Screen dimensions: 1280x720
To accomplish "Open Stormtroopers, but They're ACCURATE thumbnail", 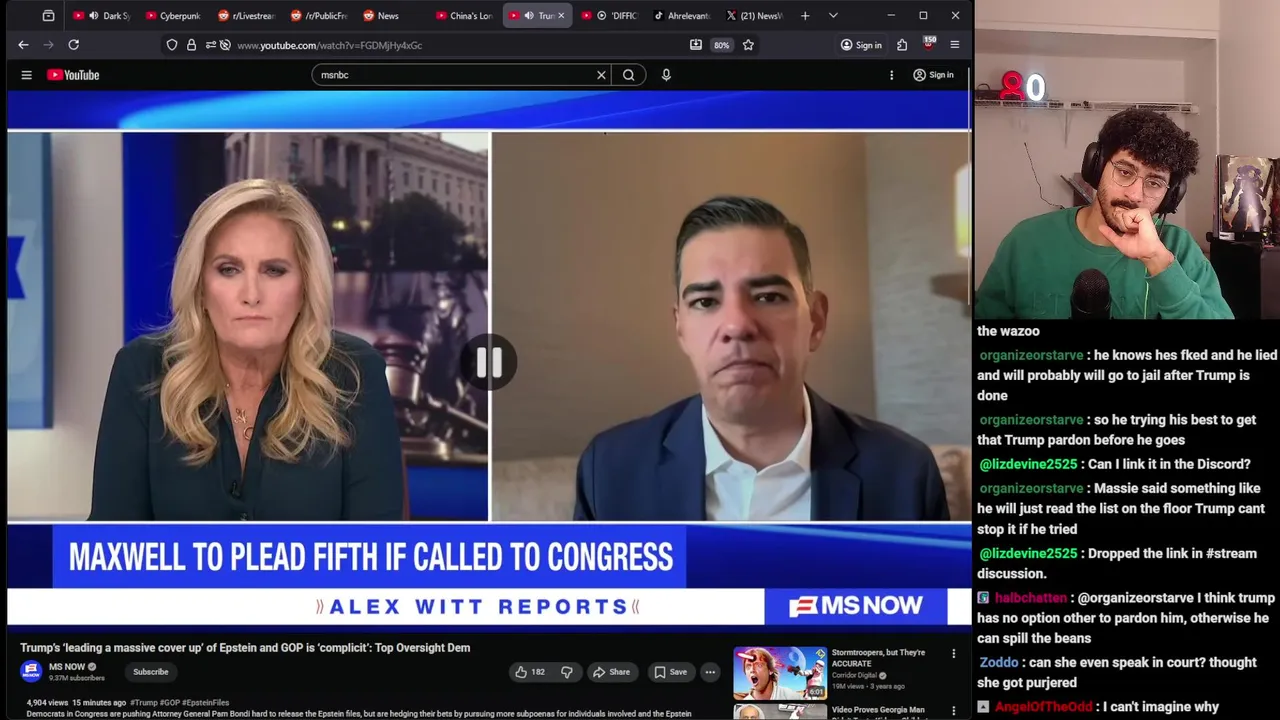I will [780, 672].
